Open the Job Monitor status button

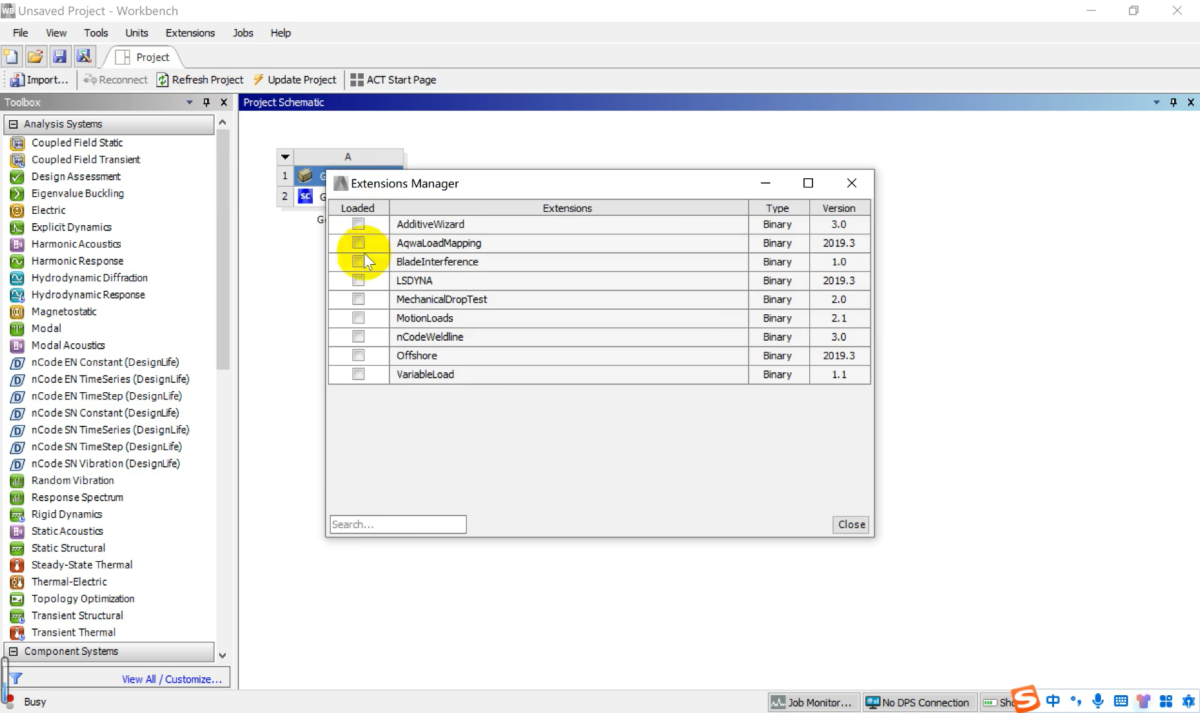(813, 702)
